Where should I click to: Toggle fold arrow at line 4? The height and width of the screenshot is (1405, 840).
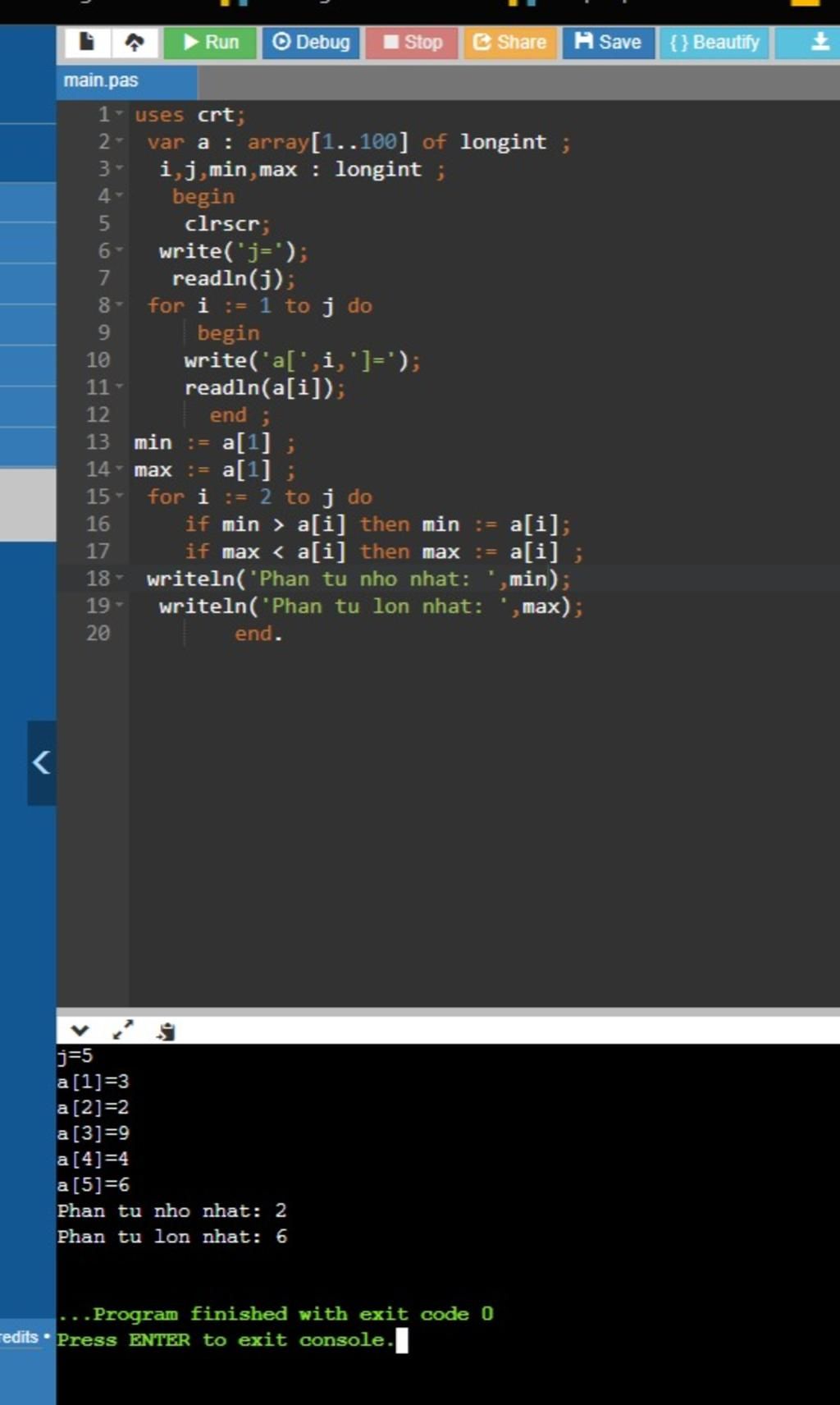(120, 196)
